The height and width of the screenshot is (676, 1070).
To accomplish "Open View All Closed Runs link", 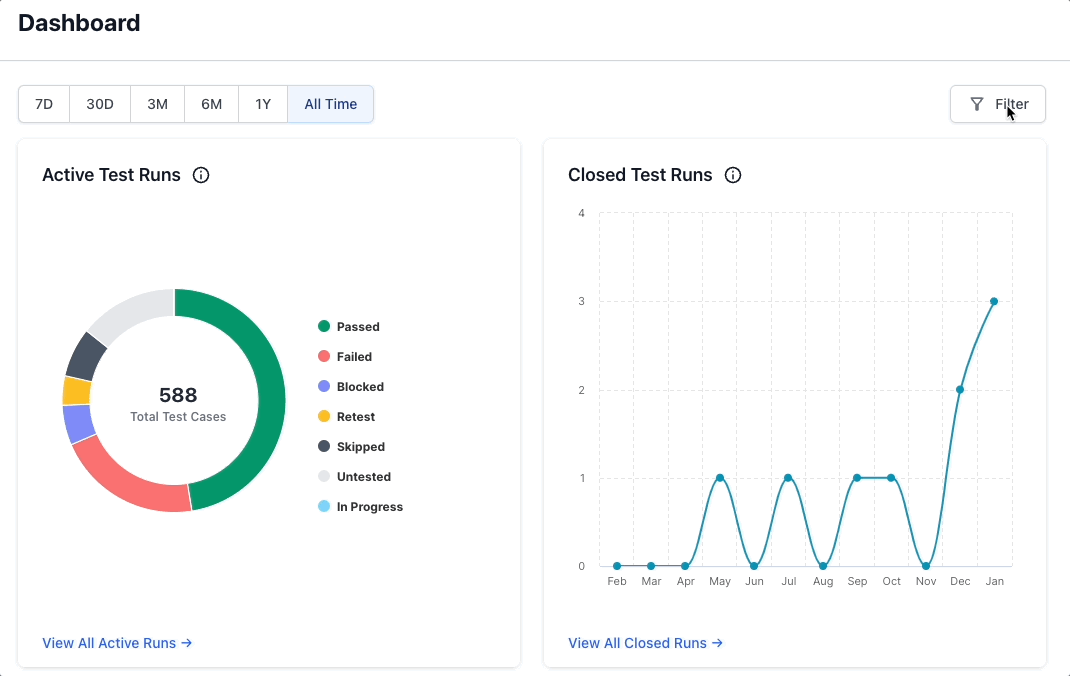I will pos(645,643).
